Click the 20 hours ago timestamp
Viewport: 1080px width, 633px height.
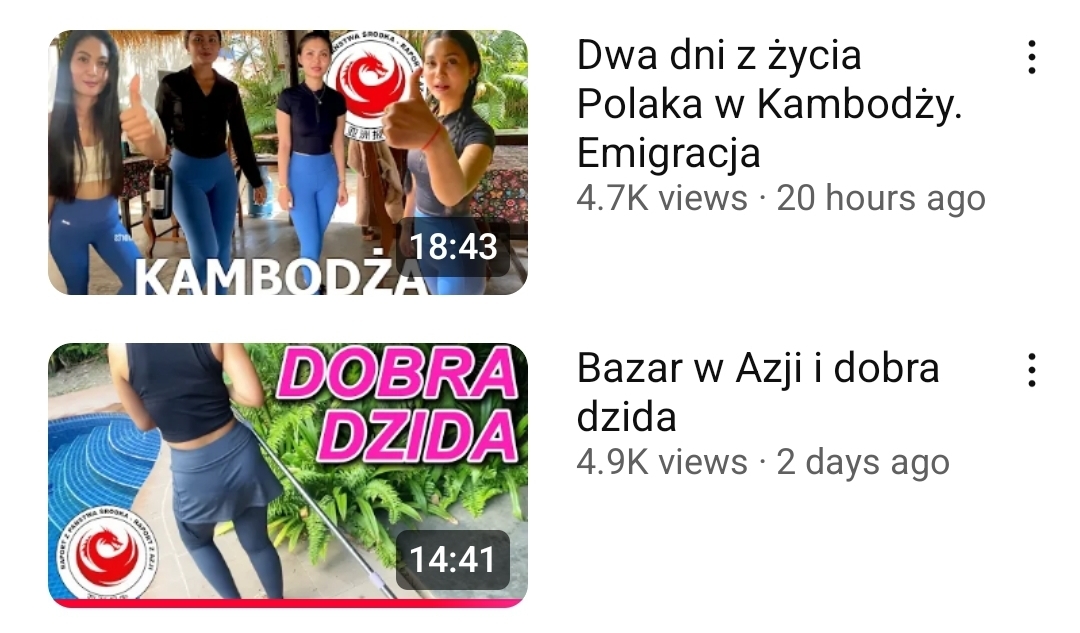click(881, 198)
